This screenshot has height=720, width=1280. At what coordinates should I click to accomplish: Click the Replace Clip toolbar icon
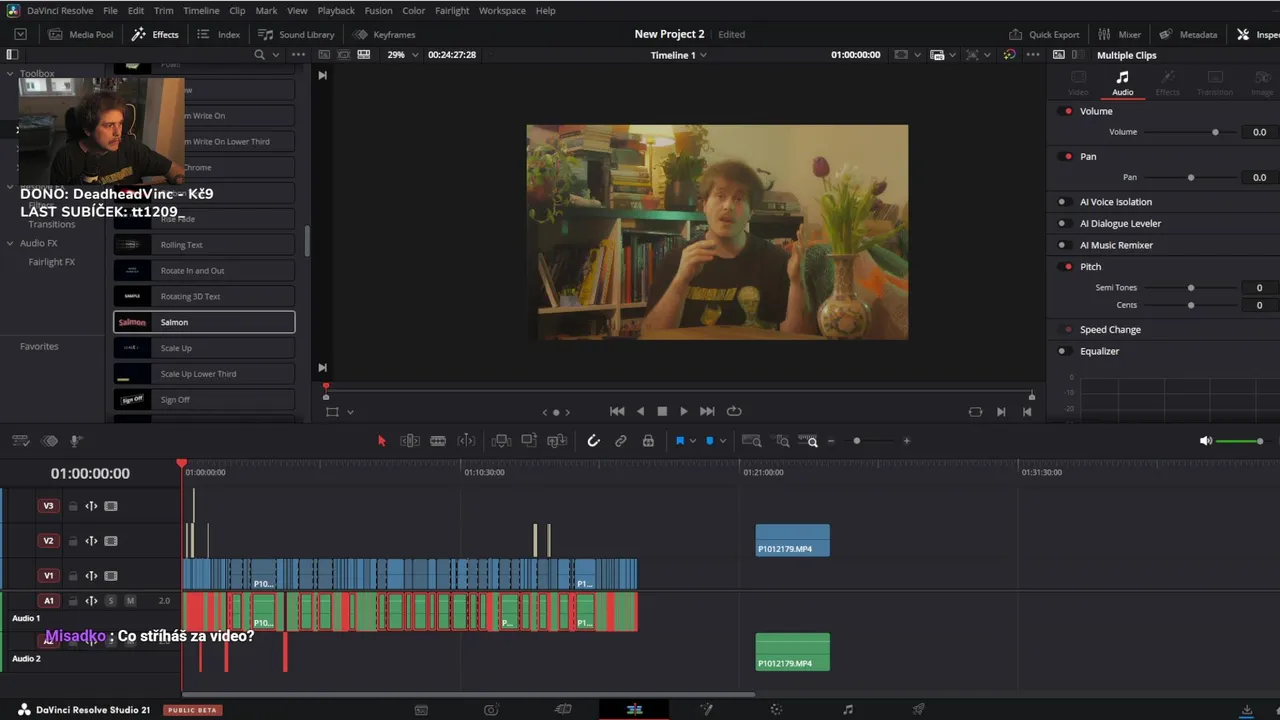pyautogui.click(x=557, y=441)
